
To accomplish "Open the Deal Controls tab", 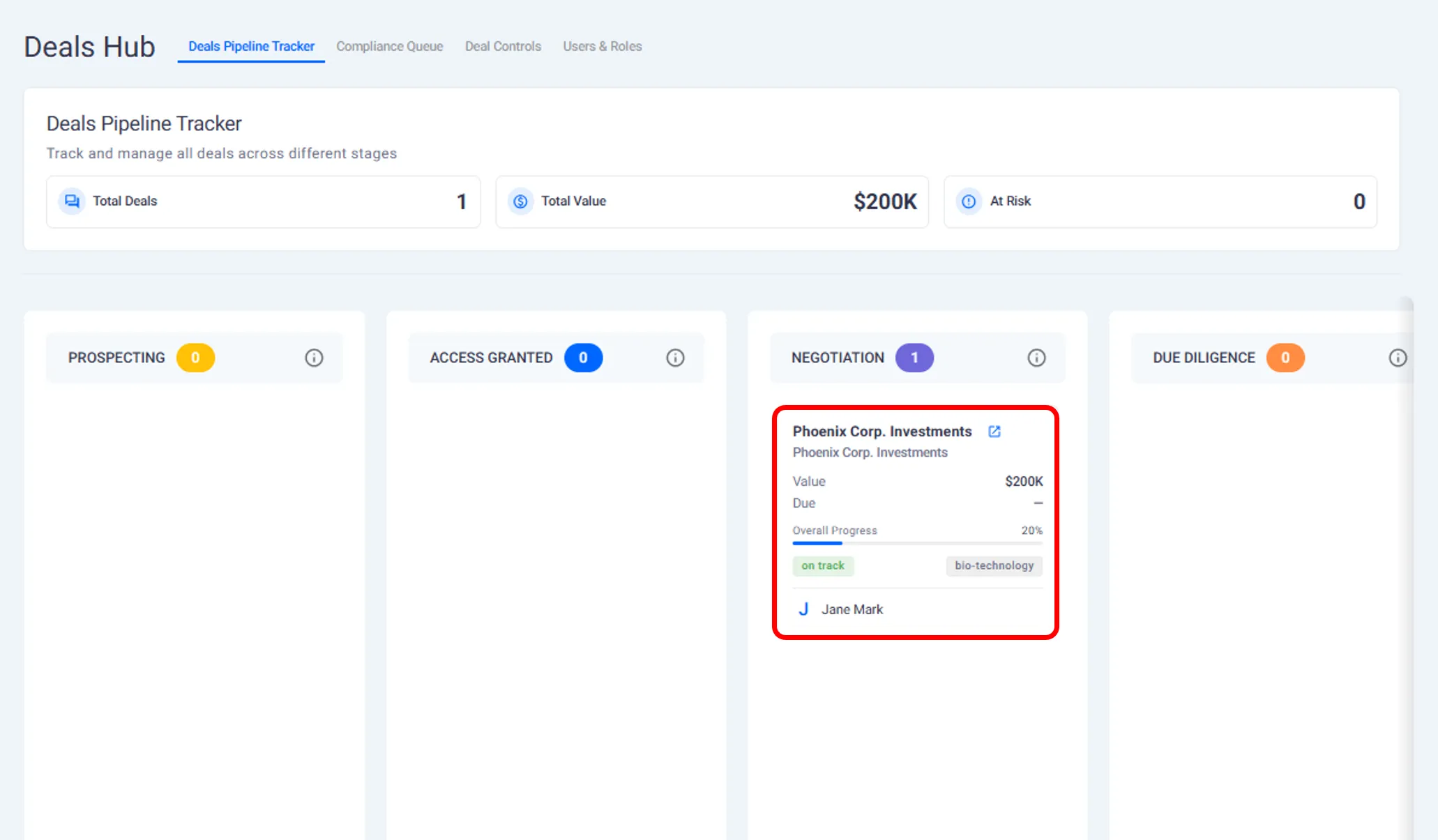I will 503,46.
